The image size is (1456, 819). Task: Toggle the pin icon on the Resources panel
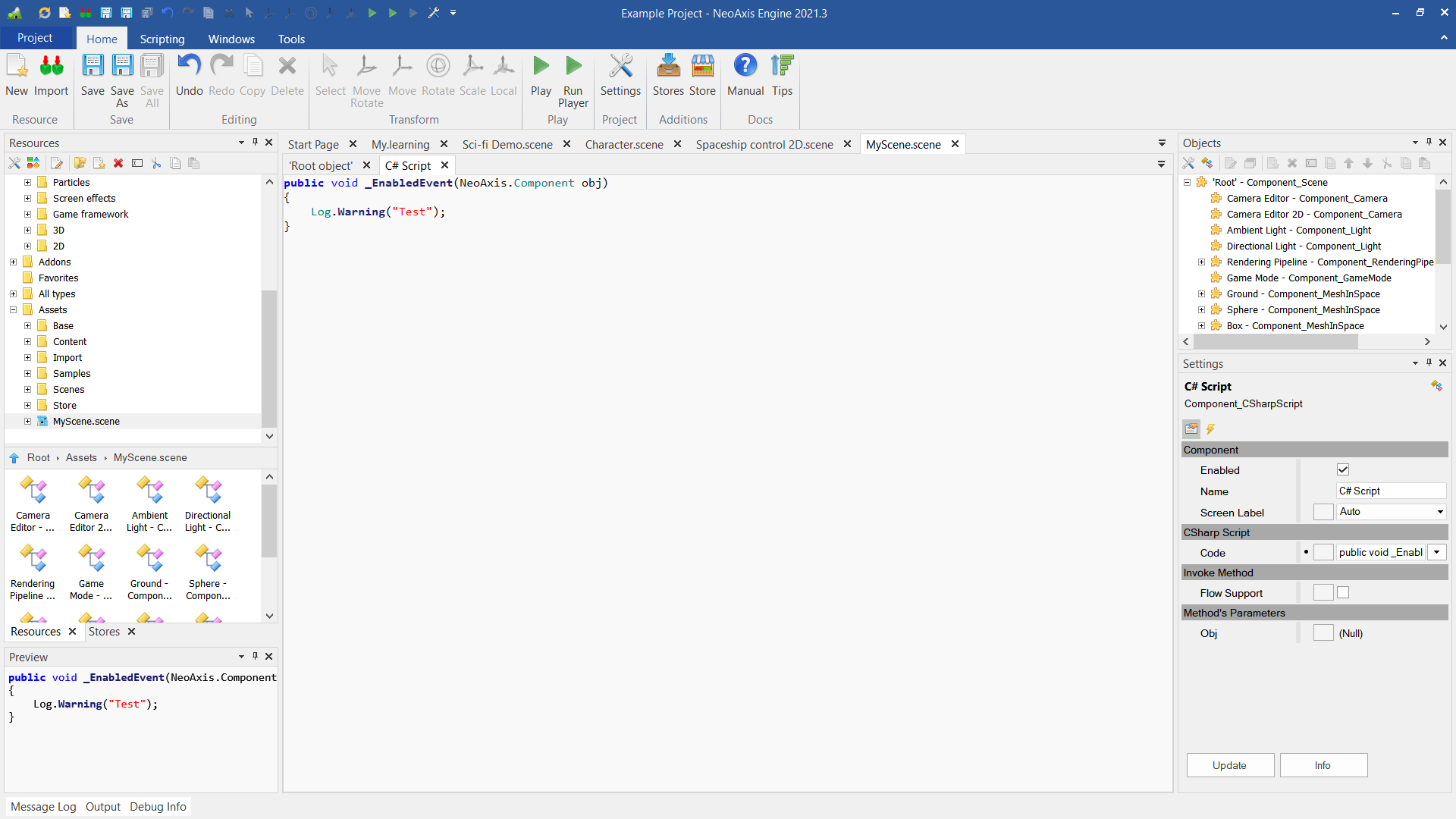255,142
